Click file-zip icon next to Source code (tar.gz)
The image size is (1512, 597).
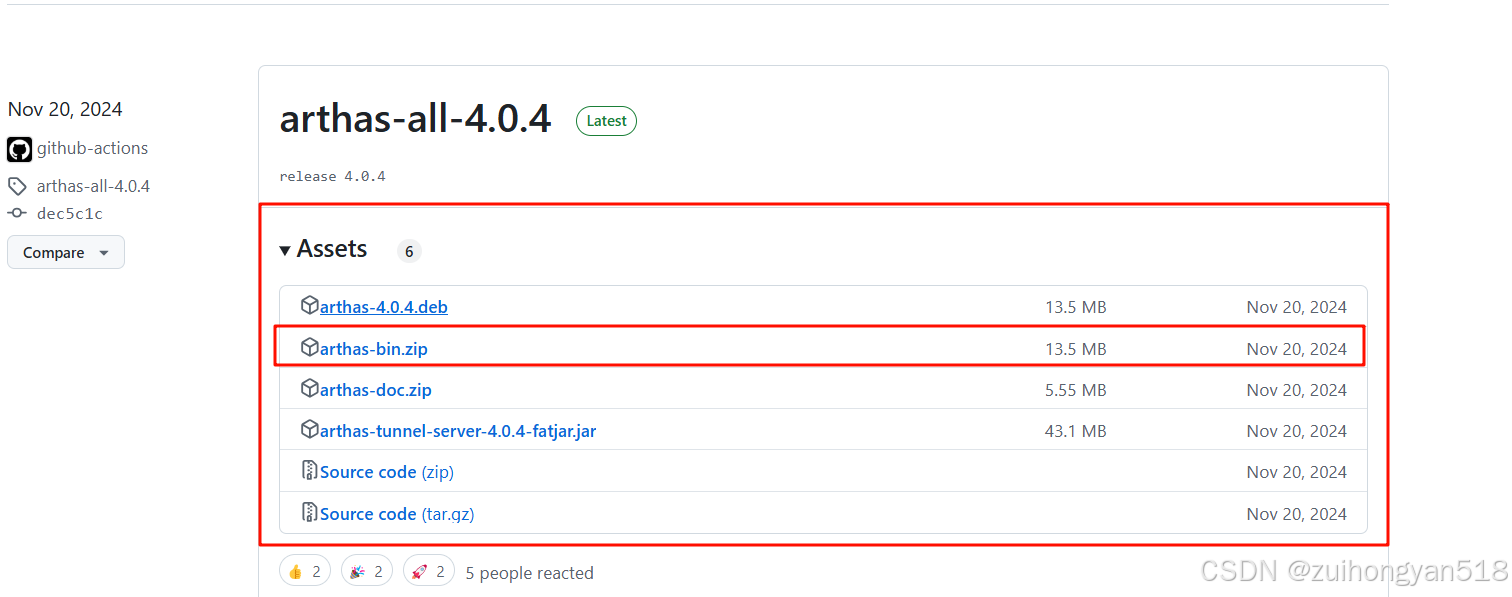pos(309,513)
